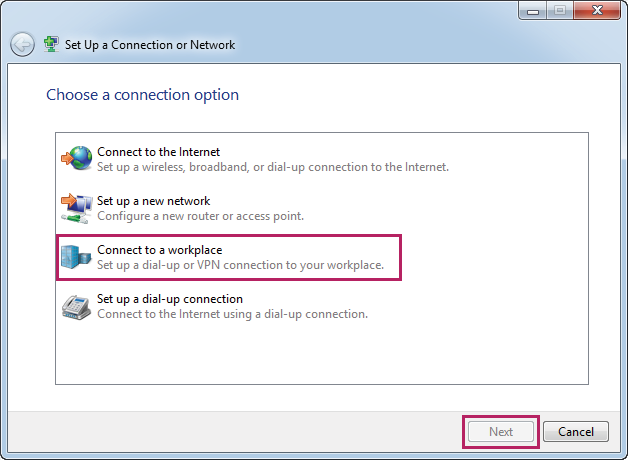Select the "Connect to the Internet" option title
Viewport: 628px width, 460px height.
coord(158,152)
